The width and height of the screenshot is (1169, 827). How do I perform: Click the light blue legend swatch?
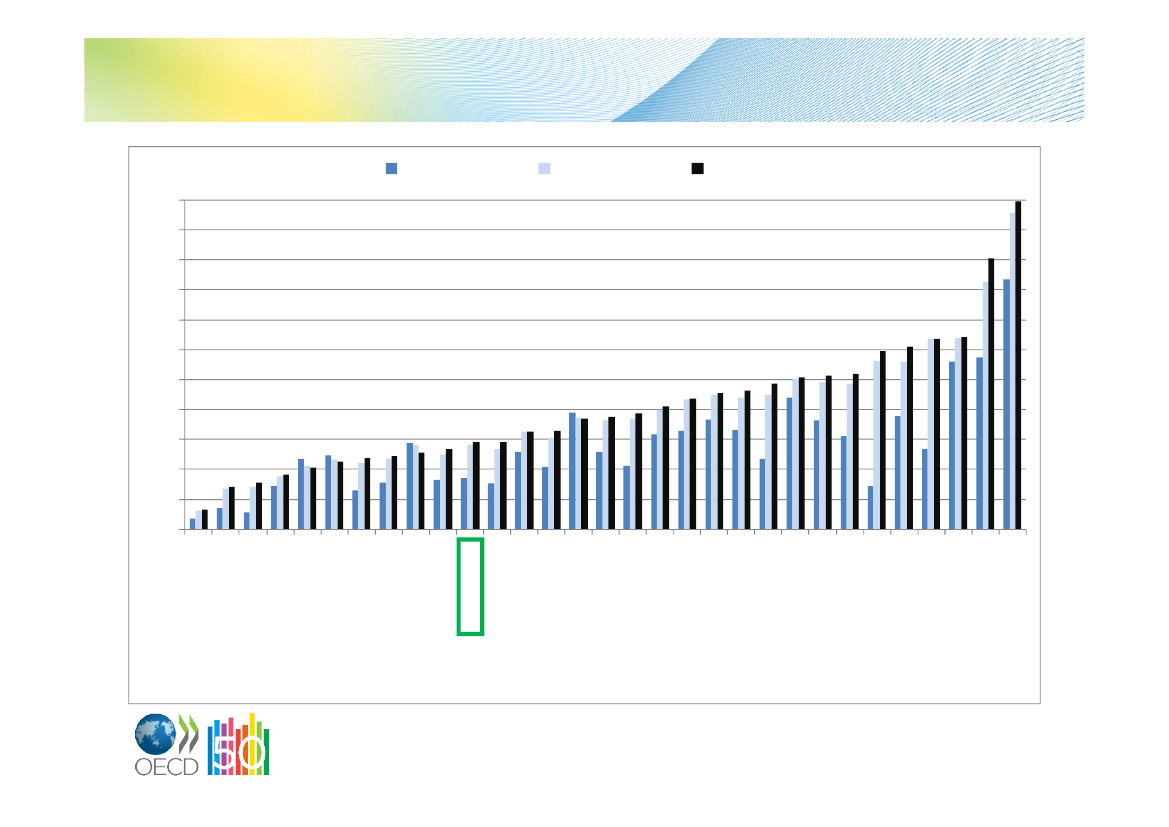[x=544, y=169]
